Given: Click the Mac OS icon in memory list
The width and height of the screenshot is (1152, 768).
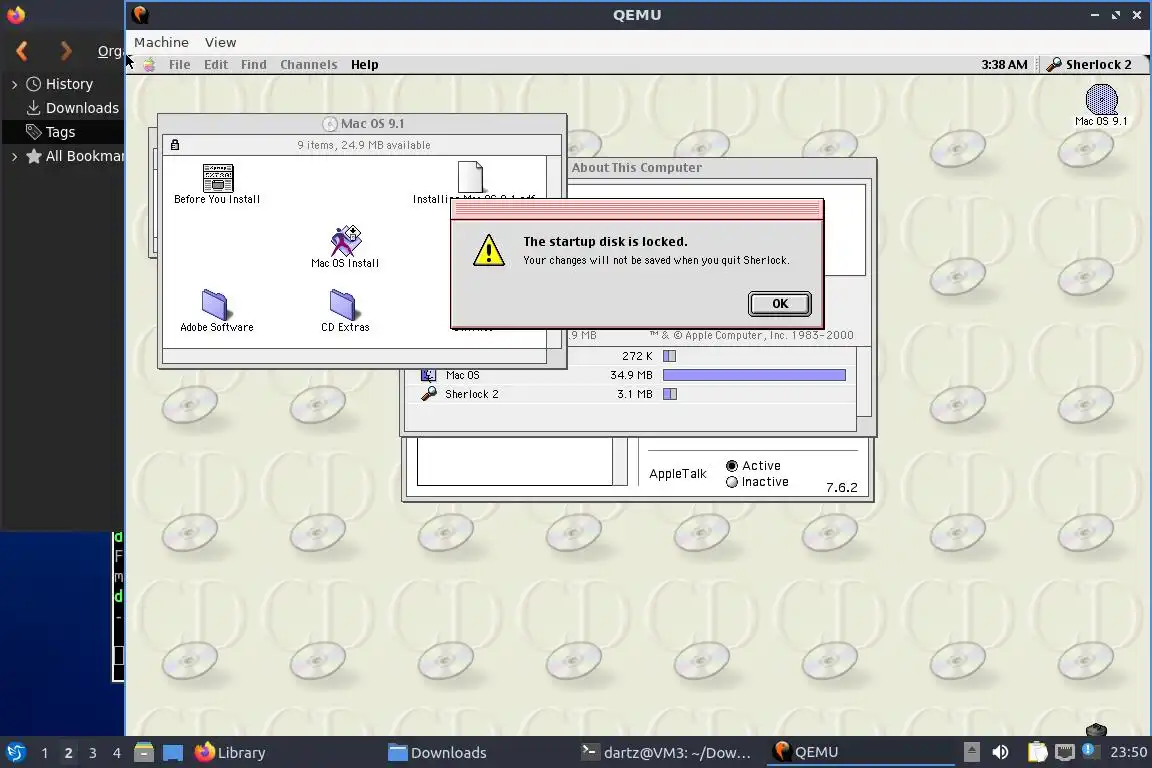Looking at the screenshot, I should [428, 375].
